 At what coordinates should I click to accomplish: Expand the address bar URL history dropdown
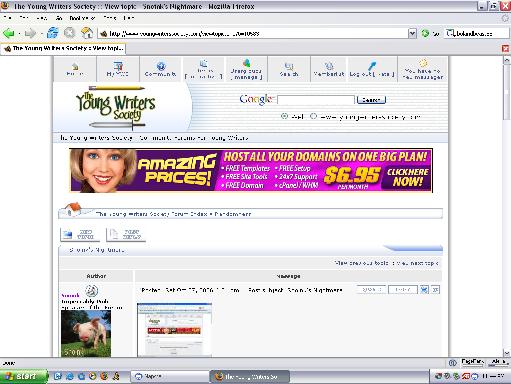(412, 33)
